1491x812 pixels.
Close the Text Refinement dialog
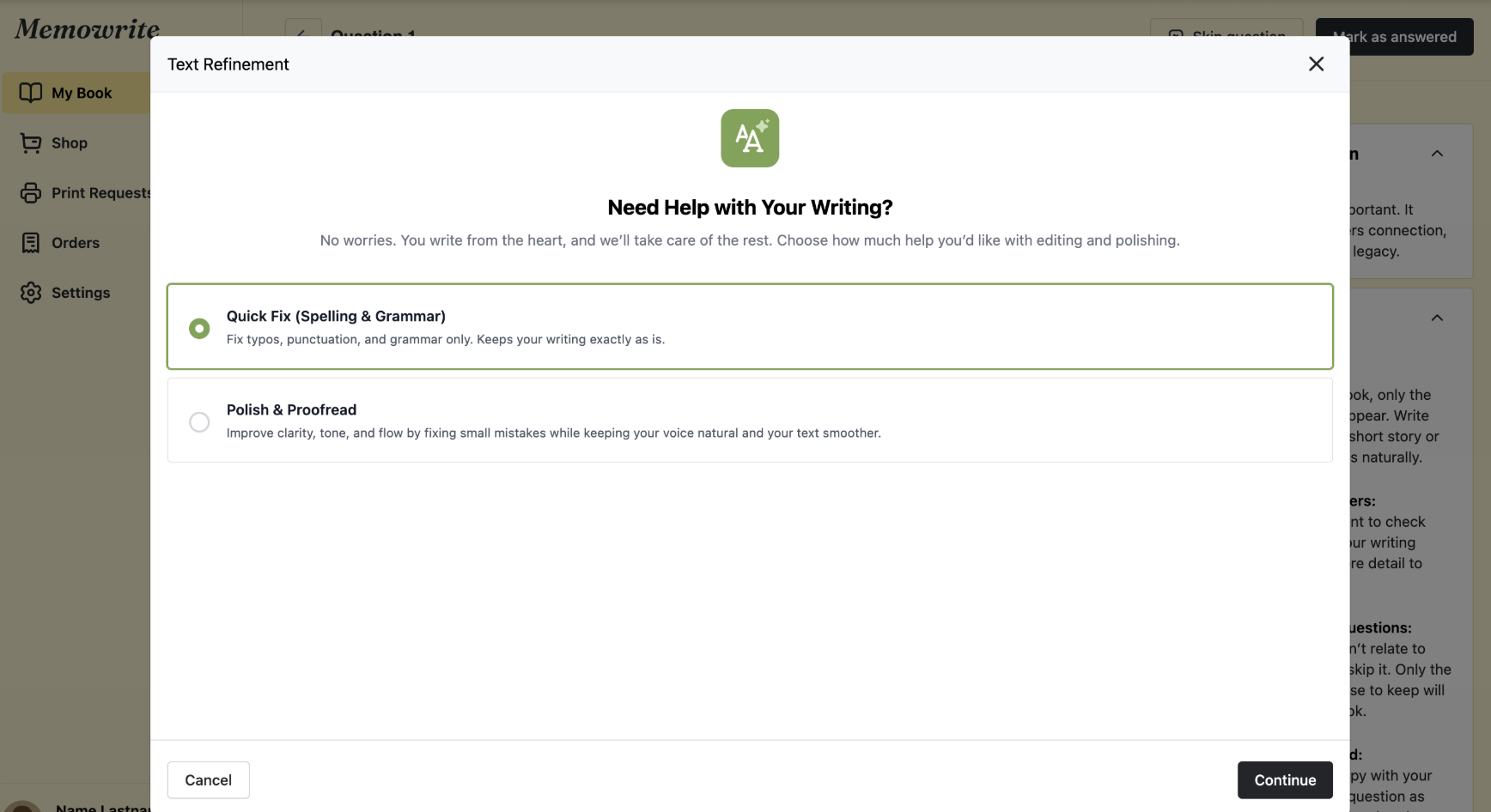1316,64
